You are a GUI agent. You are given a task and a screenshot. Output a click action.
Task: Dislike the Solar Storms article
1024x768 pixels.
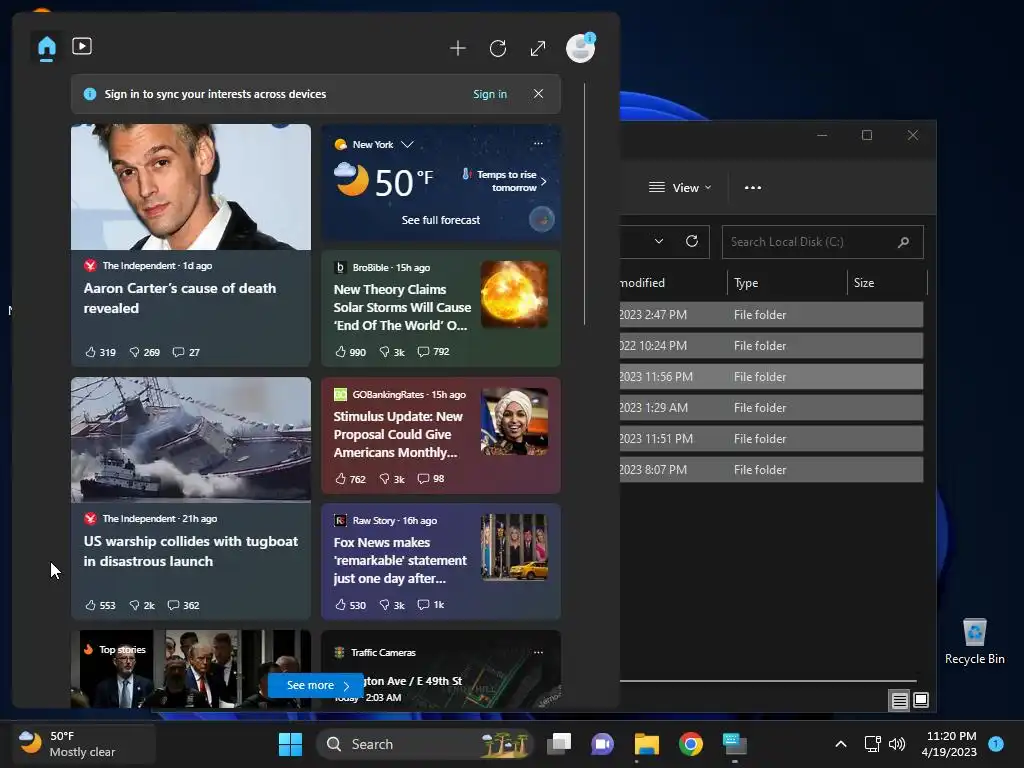[392, 352]
